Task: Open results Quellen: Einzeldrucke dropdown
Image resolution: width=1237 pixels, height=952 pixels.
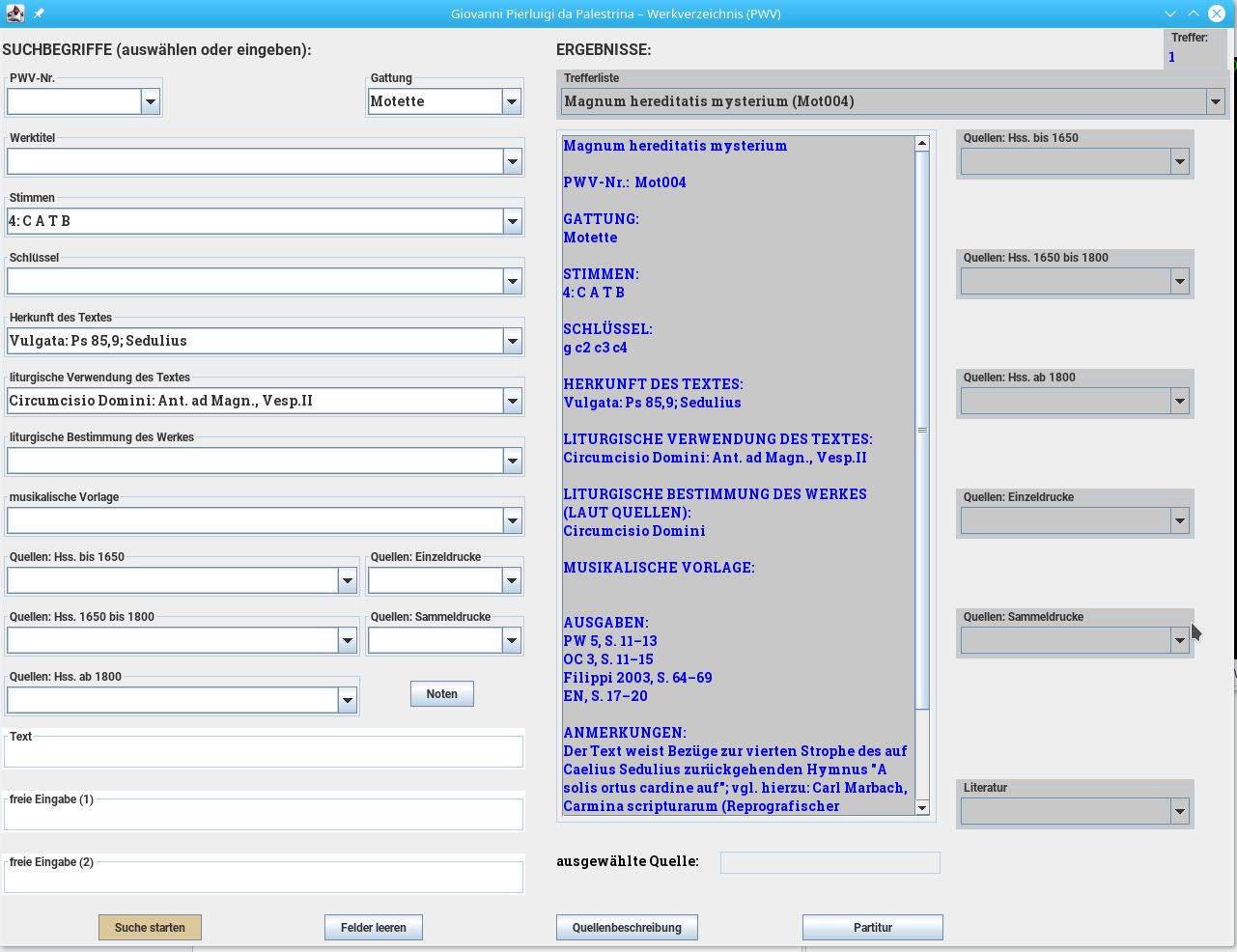Action: click(x=1180, y=520)
